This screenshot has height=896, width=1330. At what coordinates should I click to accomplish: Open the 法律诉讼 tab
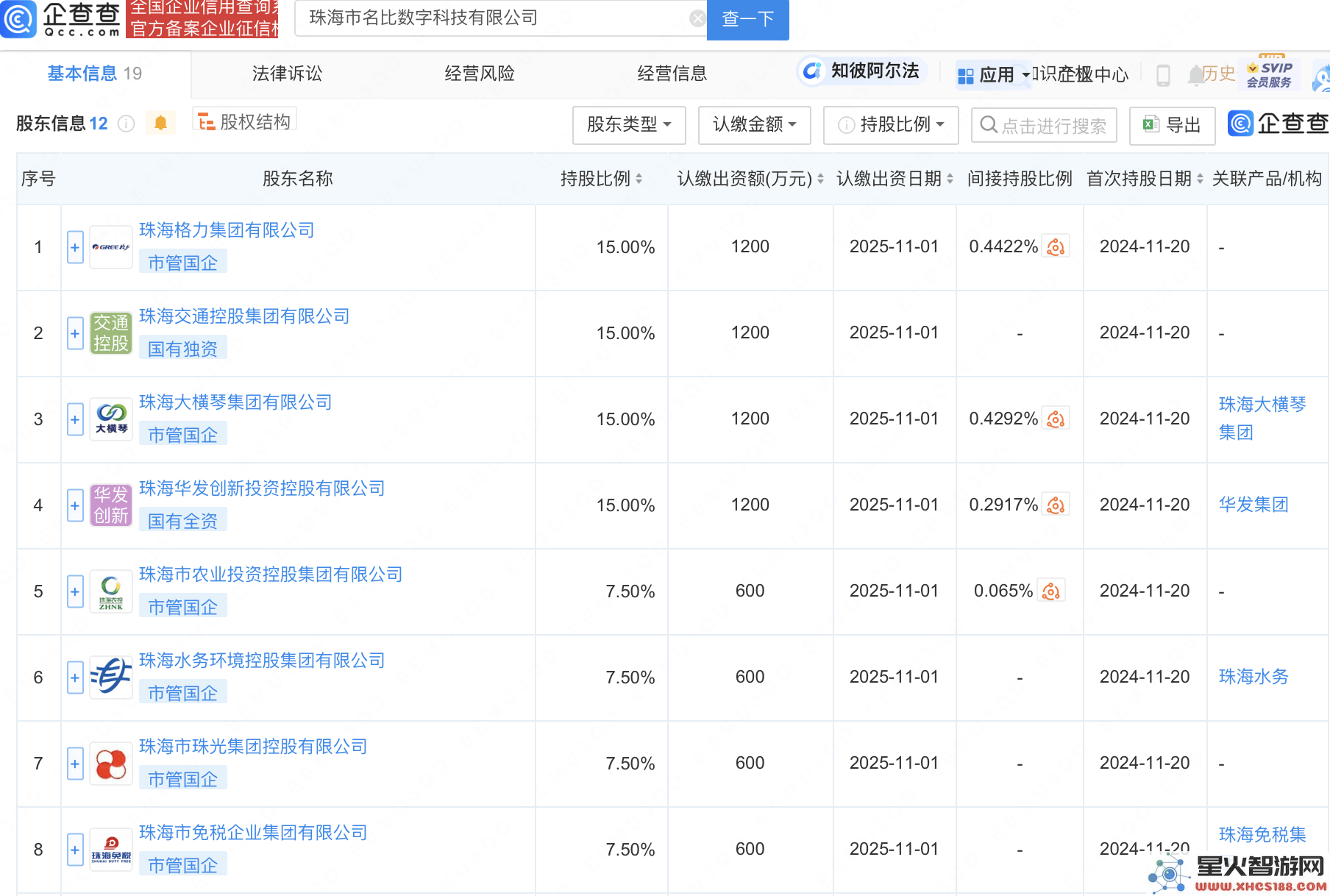click(287, 74)
